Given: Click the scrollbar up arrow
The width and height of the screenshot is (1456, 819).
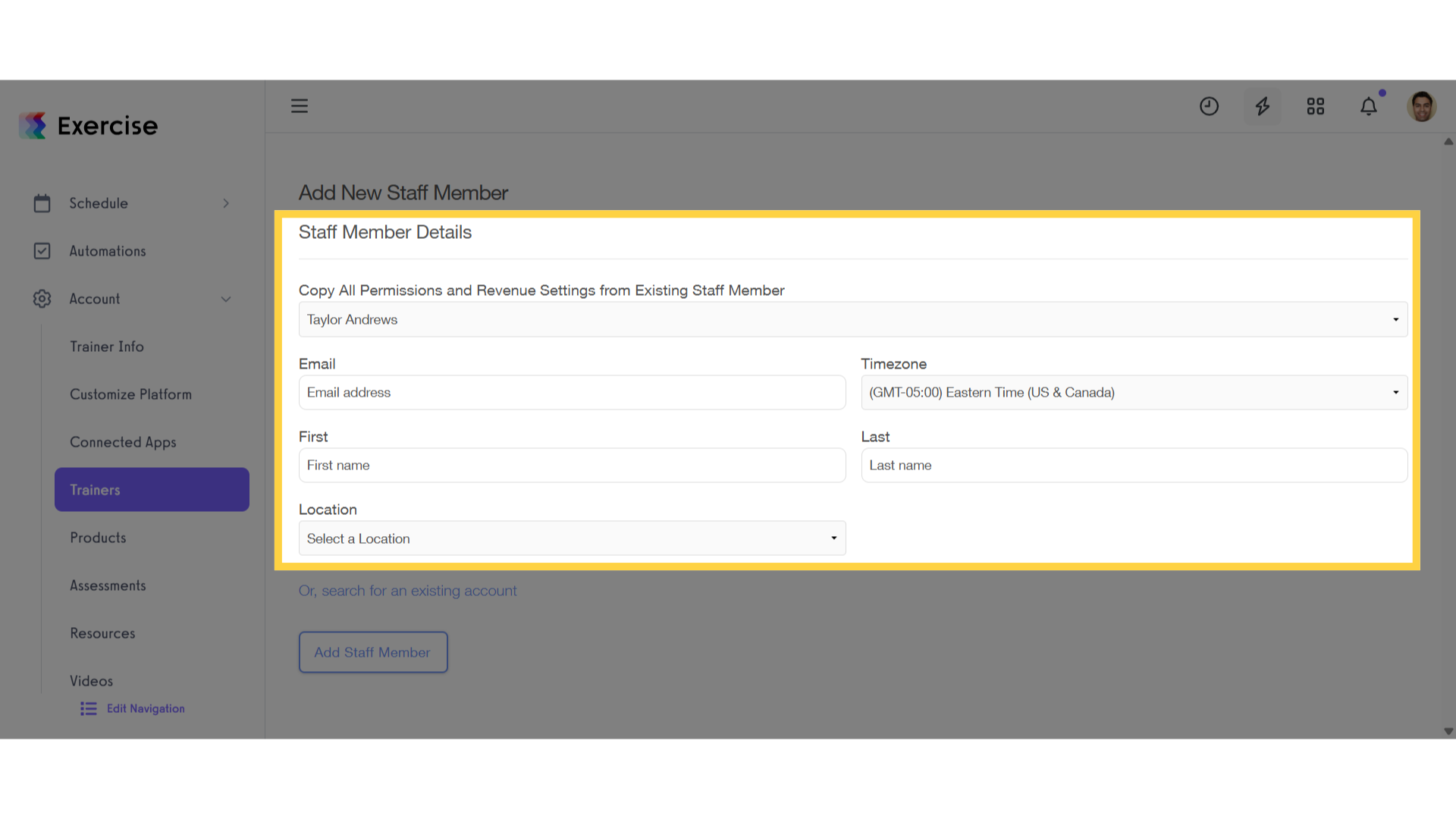Looking at the screenshot, I should click(1448, 142).
